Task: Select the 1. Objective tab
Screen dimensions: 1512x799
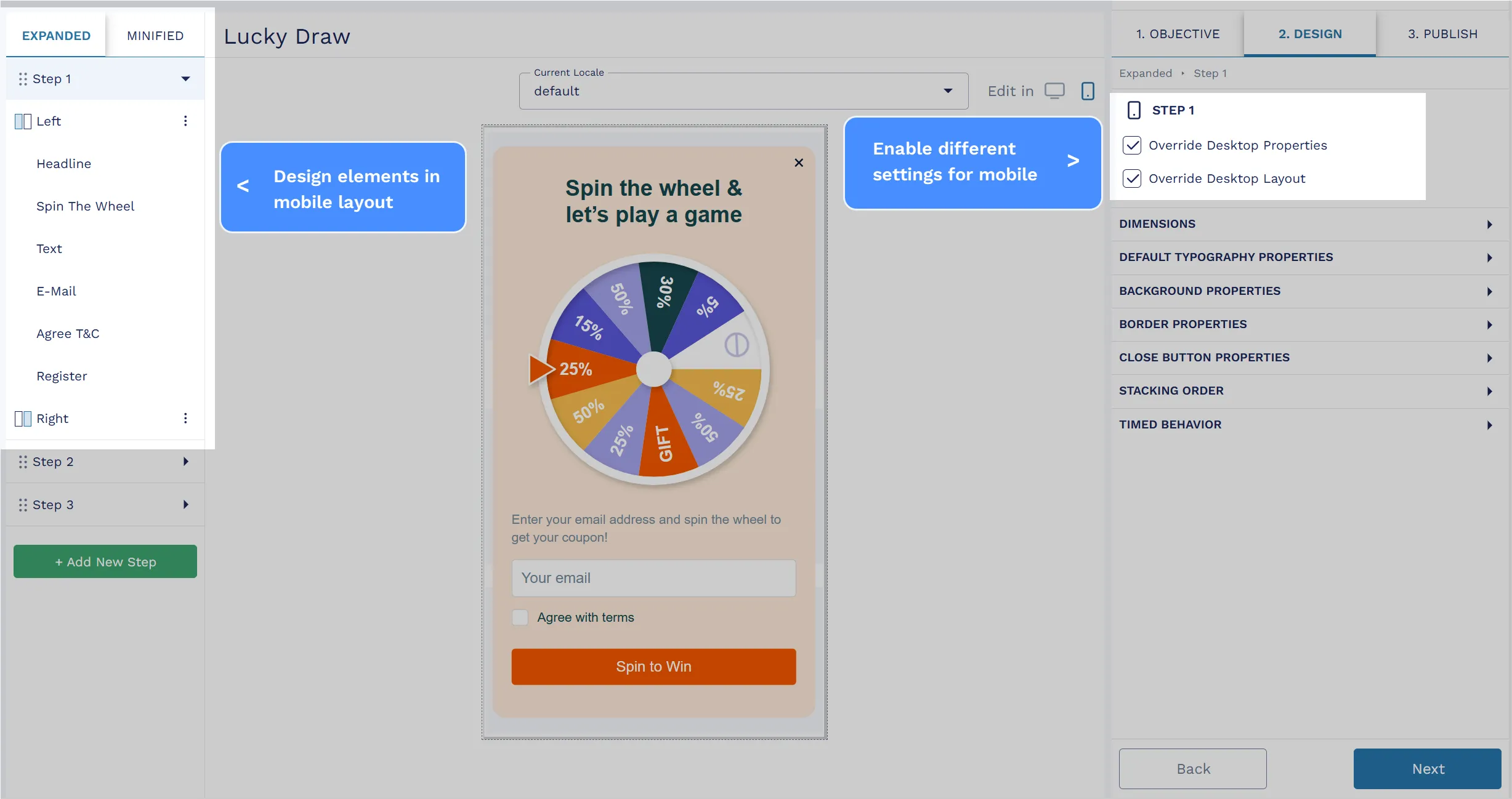Action: point(1177,33)
